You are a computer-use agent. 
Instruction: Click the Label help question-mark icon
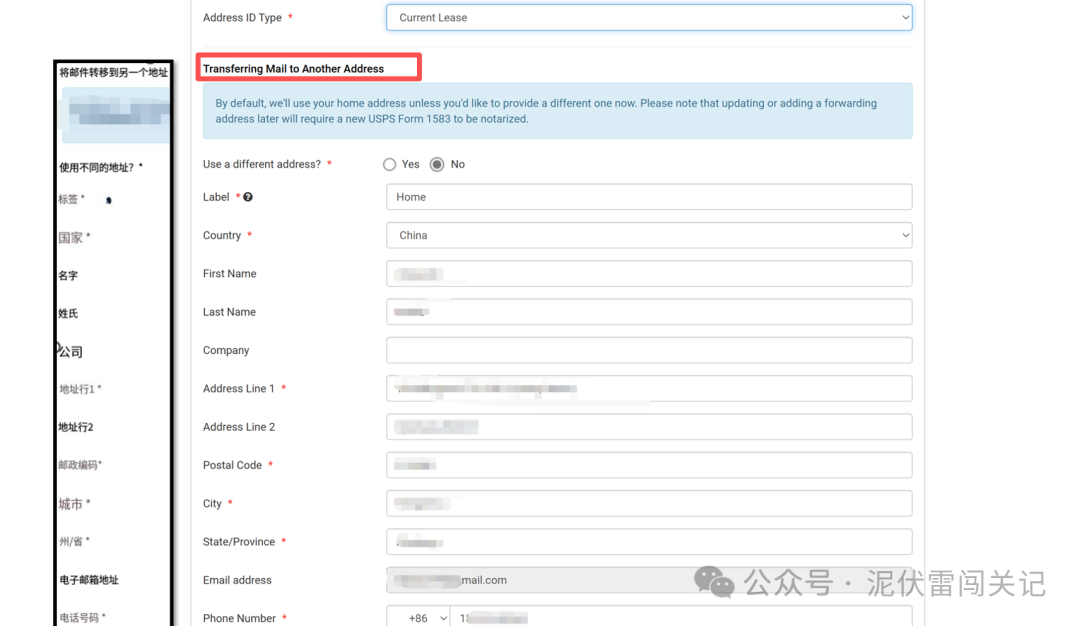coord(248,197)
